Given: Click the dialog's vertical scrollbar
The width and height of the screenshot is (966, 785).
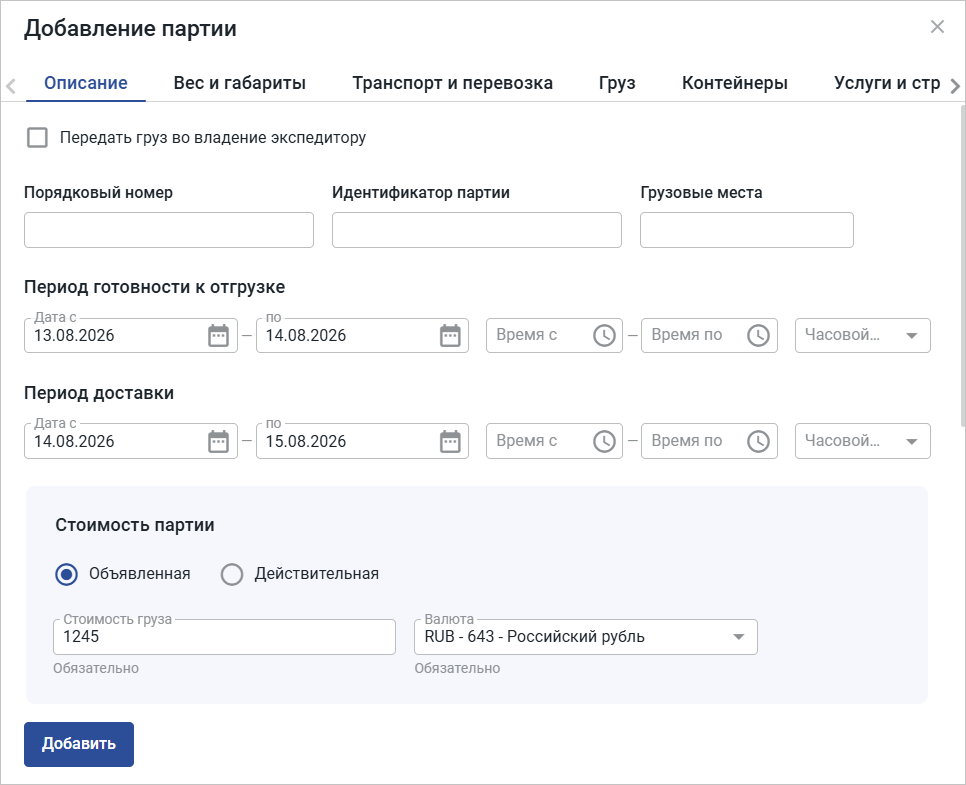Looking at the screenshot, I should coord(963,265).
